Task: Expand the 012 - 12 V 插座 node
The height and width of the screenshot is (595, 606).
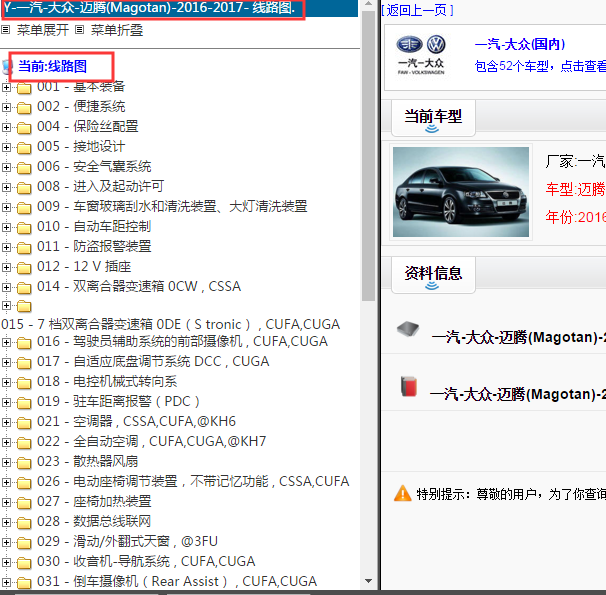Action: click(x=6, y=267)
